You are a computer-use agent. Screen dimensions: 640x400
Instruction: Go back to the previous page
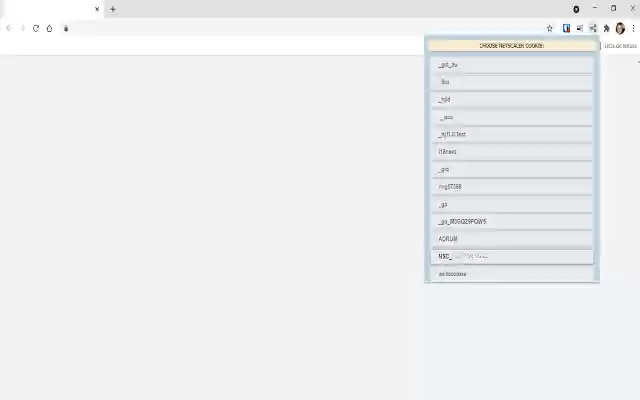9,28
